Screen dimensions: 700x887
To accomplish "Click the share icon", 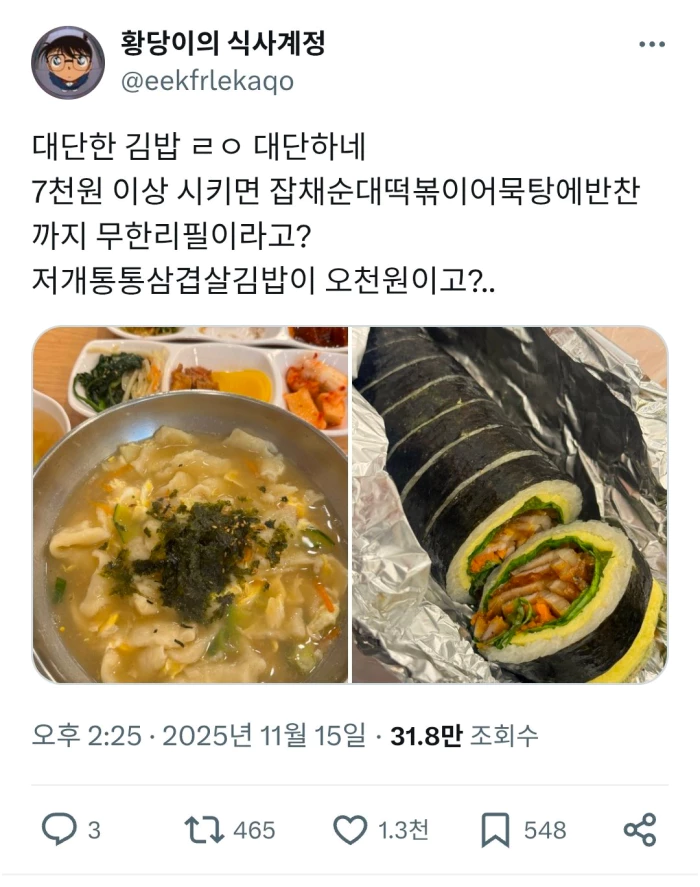I will click(640, 830).
